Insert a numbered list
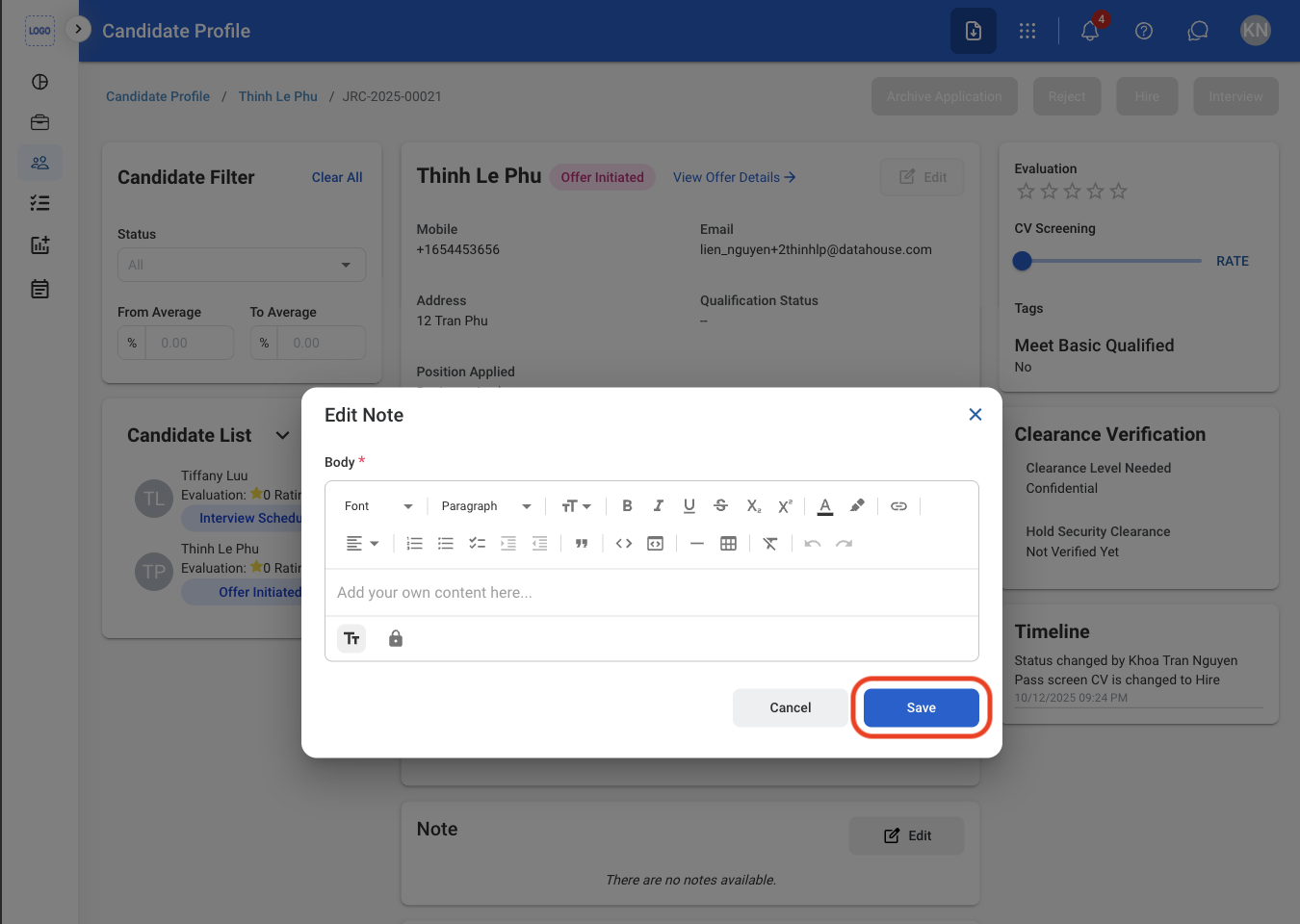Viewport: 1300px width, 924px height. [414, 544]
